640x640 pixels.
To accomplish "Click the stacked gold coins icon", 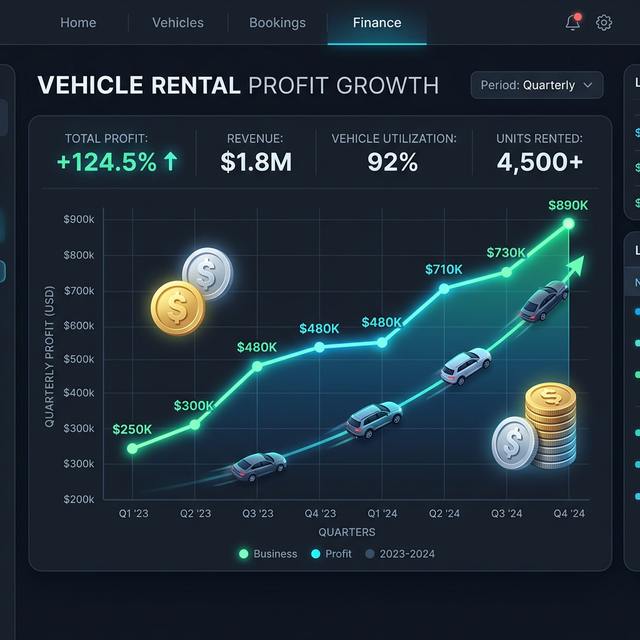I will (x=550, y=425).
